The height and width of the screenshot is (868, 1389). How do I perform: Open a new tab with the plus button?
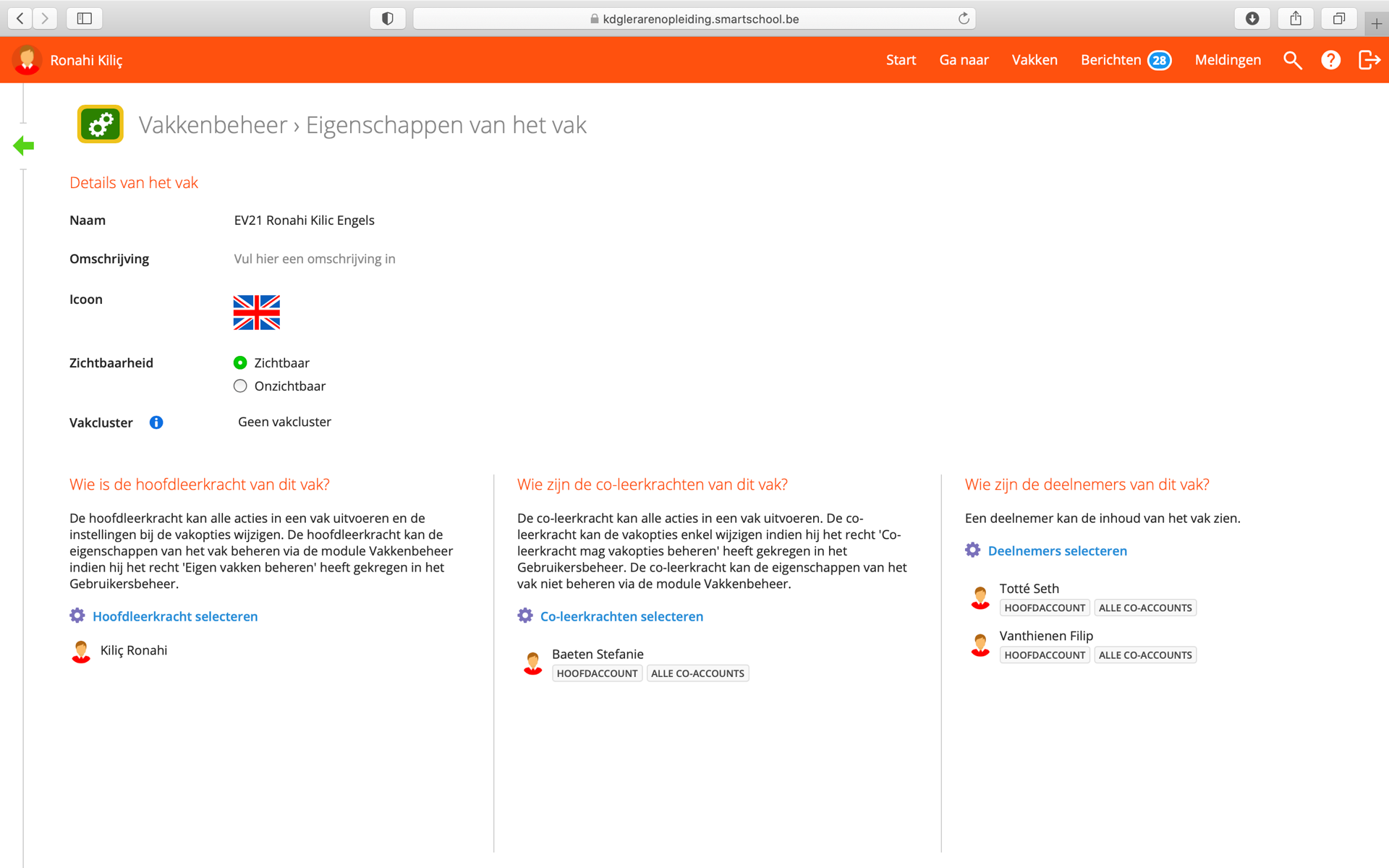(1377, 24)
